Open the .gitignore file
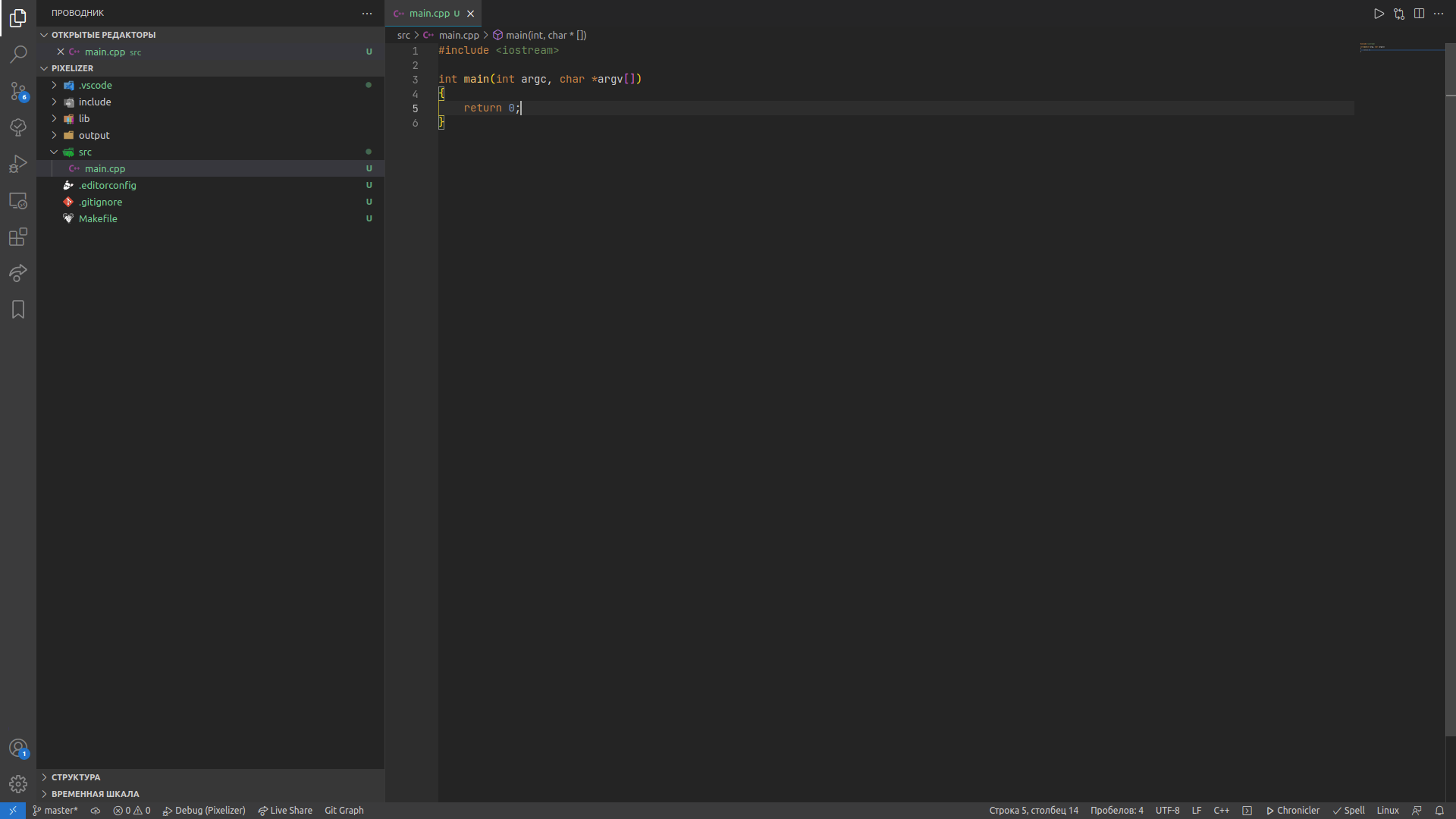The width and height of the screenshot is (1456, 819). pos(211,202)
